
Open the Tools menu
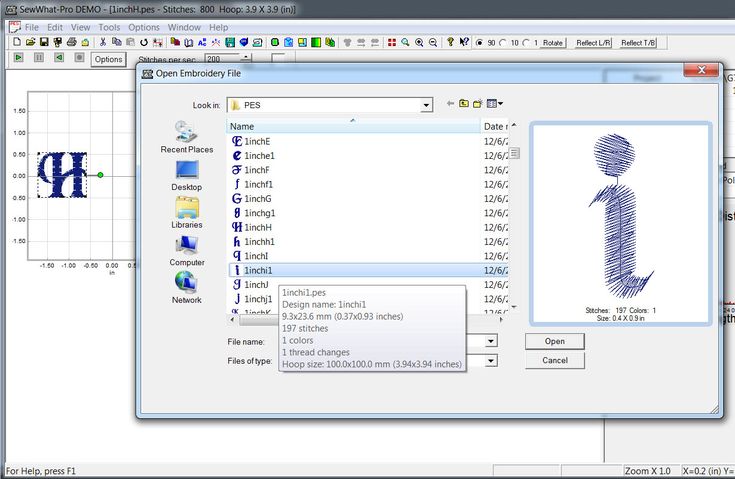(109, 27)
